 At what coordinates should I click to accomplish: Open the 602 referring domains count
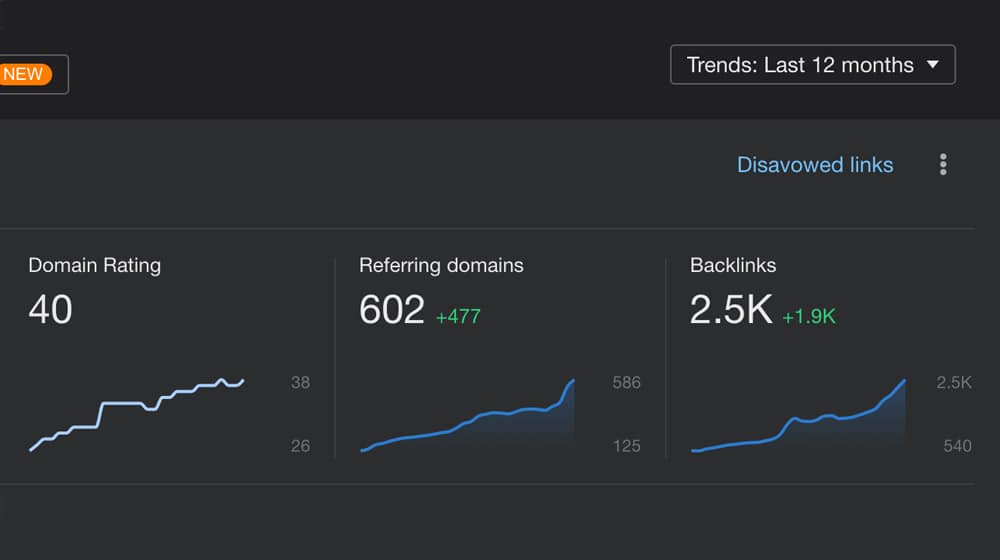391,310
